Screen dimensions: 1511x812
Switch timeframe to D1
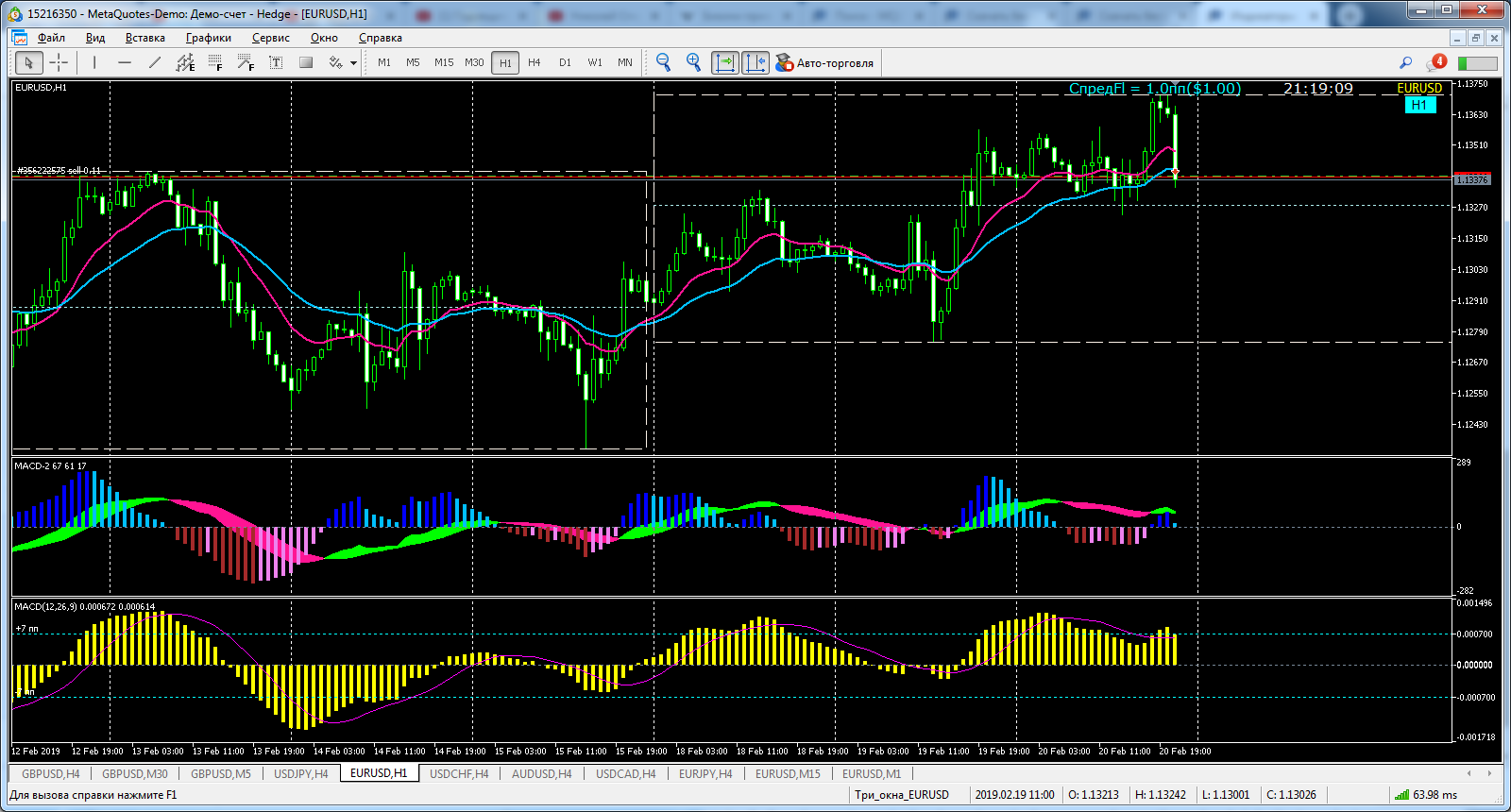pos(565,62)
